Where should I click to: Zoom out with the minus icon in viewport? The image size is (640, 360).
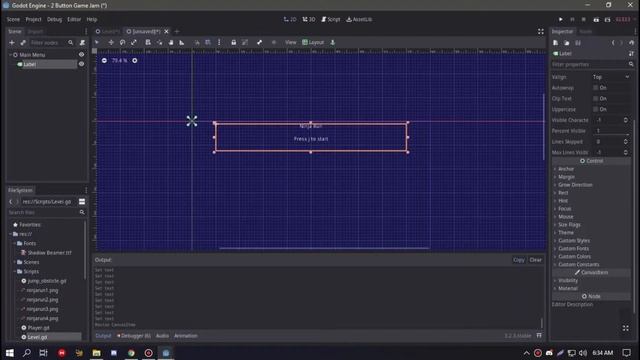[x=104, y=60]
